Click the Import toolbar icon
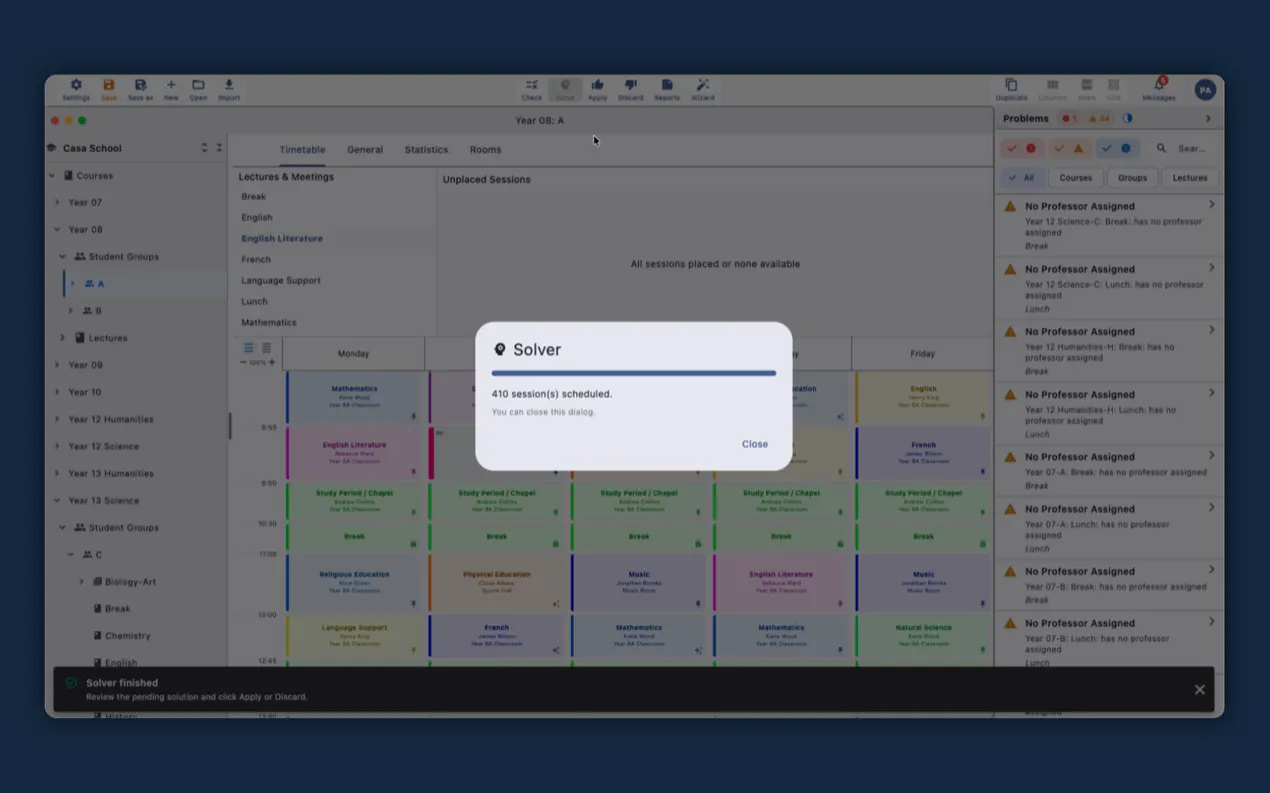The height and width of the screenshot is (793, 1270). point(229,90)
